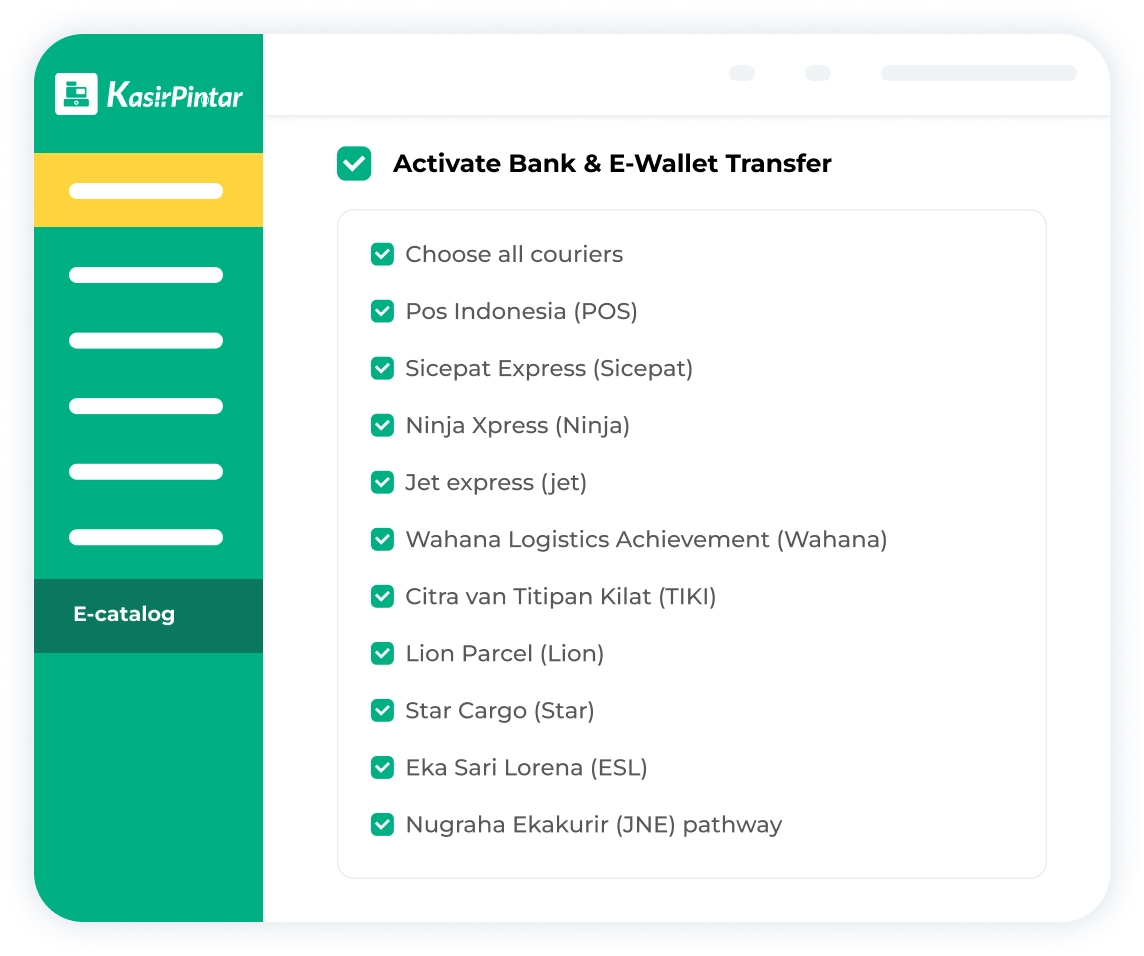Toggle Ninja Xpress (Ninja) checkbox
This screenshot has height=956, width=1144.
tap(382, 425)
